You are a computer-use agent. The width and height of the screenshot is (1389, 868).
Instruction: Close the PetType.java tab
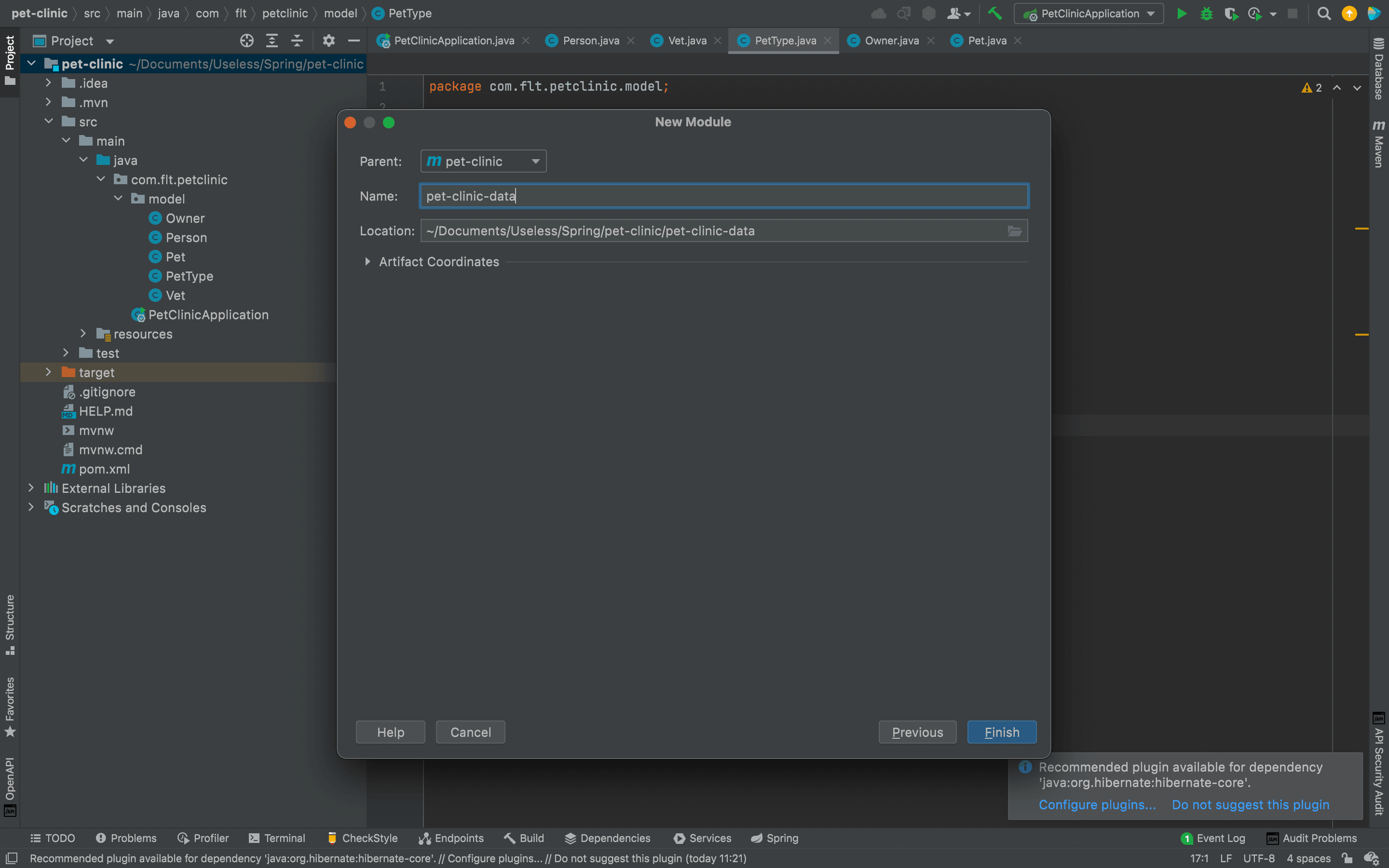click(827, 41)
